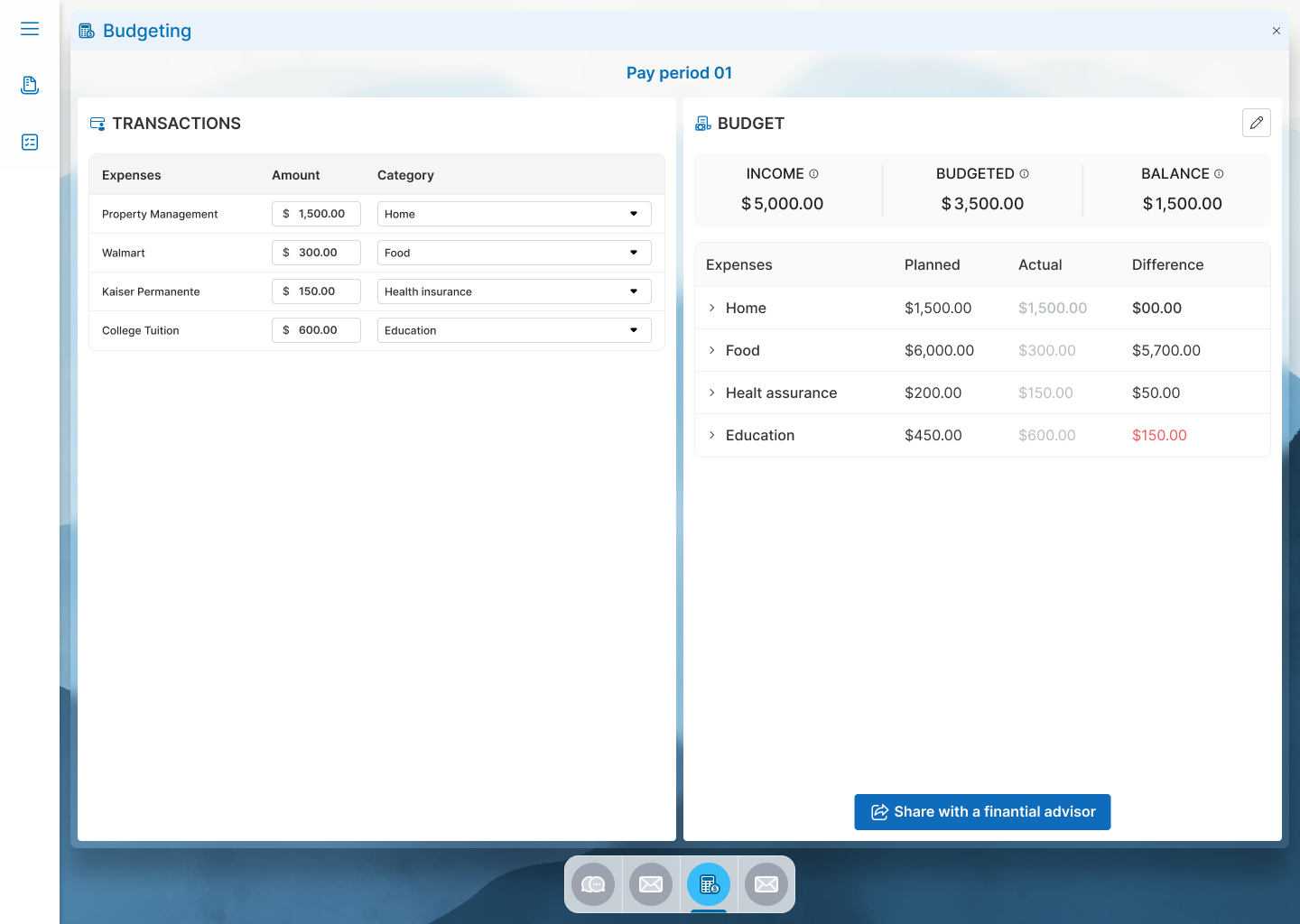Click Walmart expense name

[x=124, y=253]
